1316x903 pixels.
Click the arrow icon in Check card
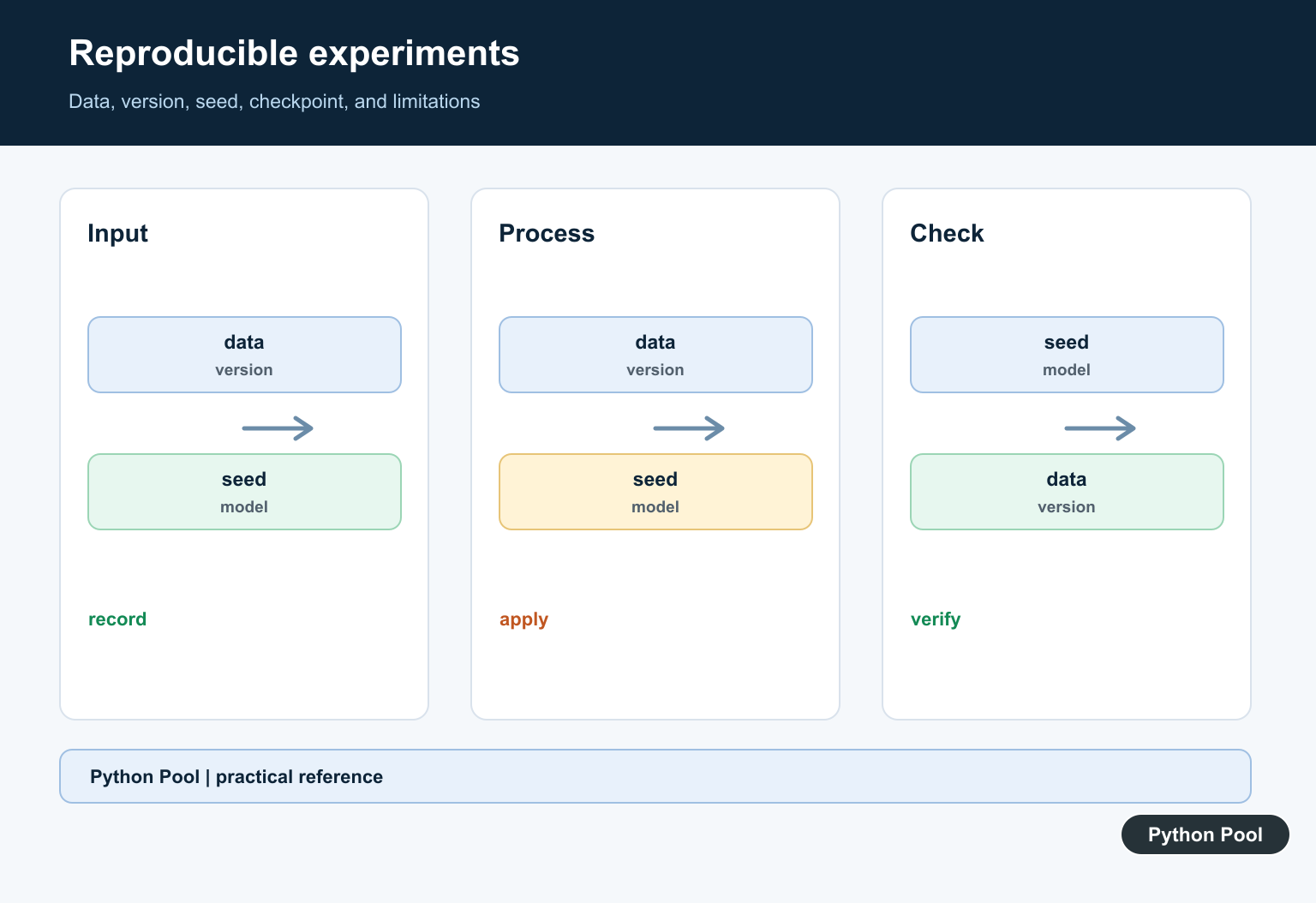click(x=1100, y=428)
